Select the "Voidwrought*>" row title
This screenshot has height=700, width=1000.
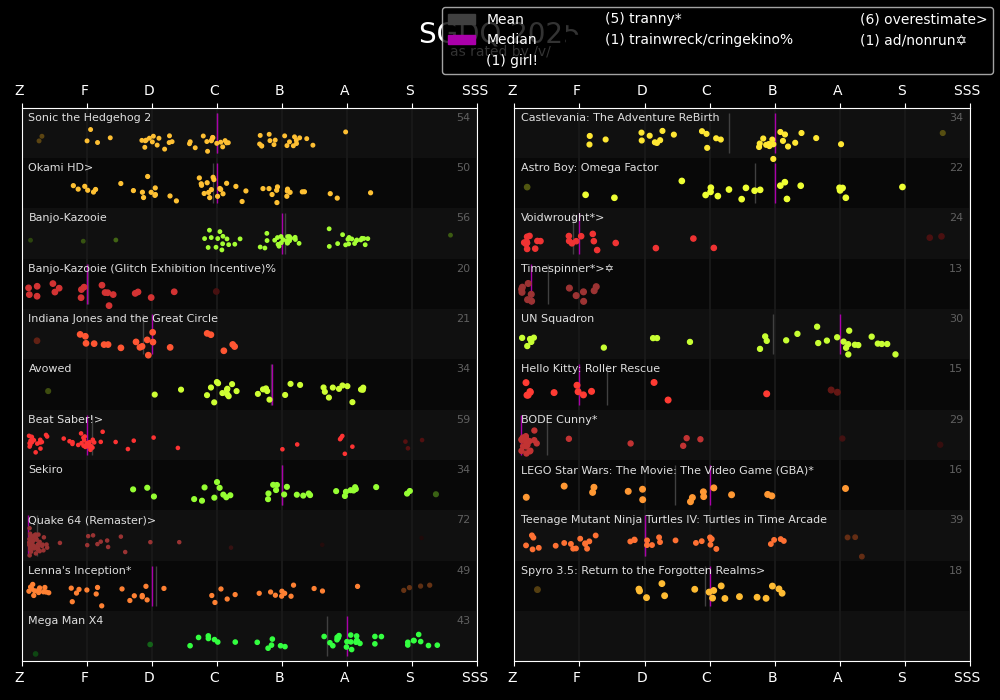click(x=562, y=217)
